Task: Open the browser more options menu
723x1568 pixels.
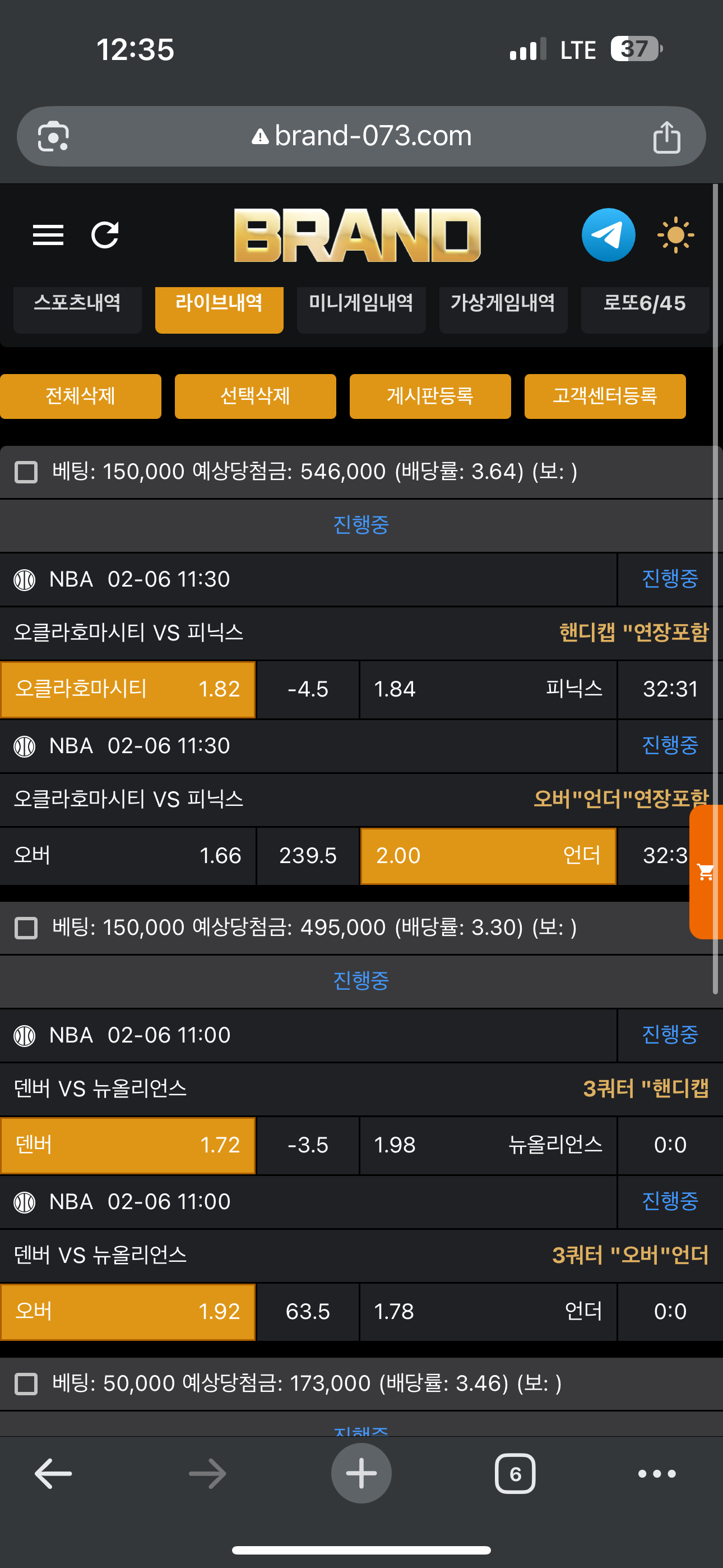Action: coord(657,1473)
